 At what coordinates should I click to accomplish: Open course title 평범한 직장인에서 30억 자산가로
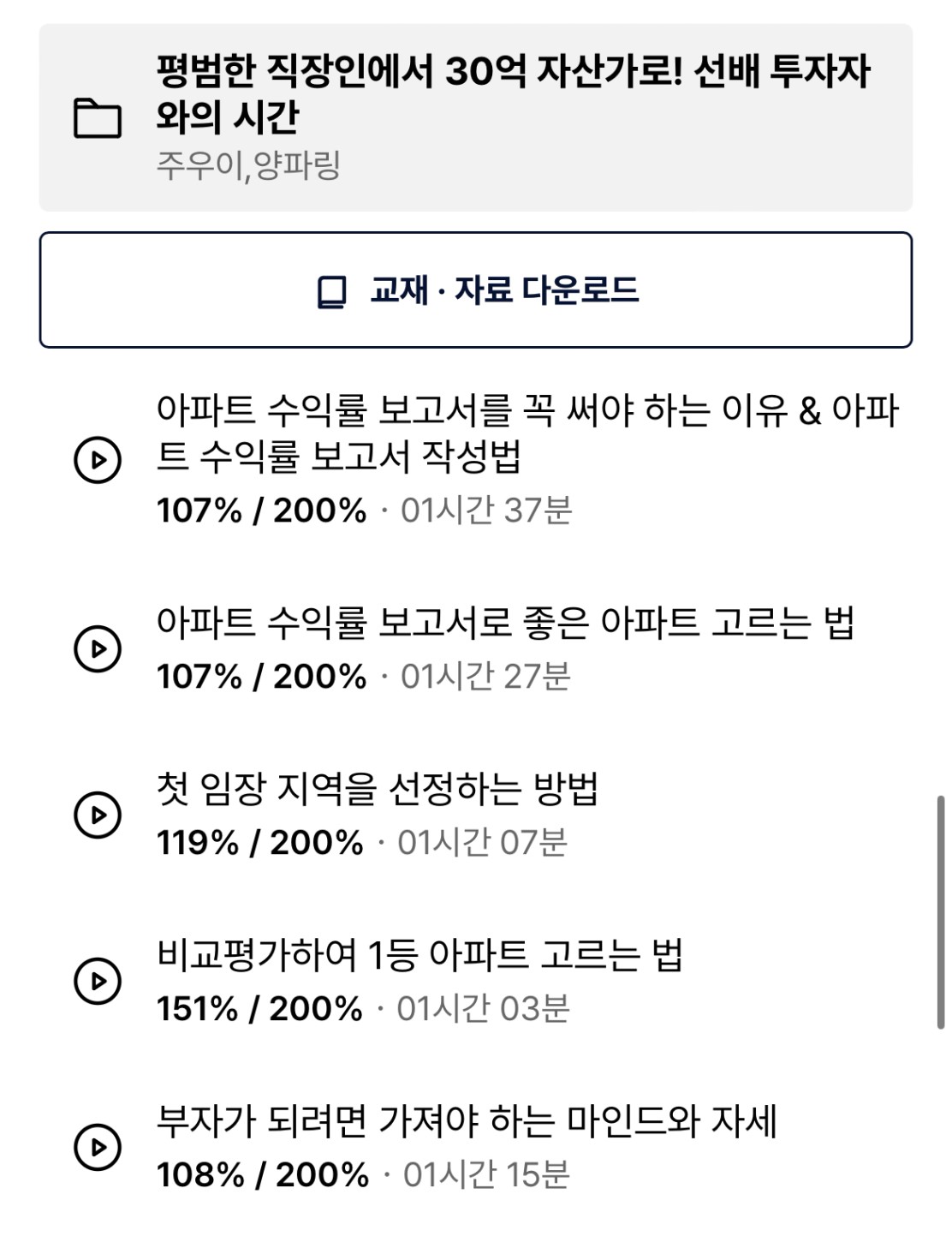click(513, 93)
